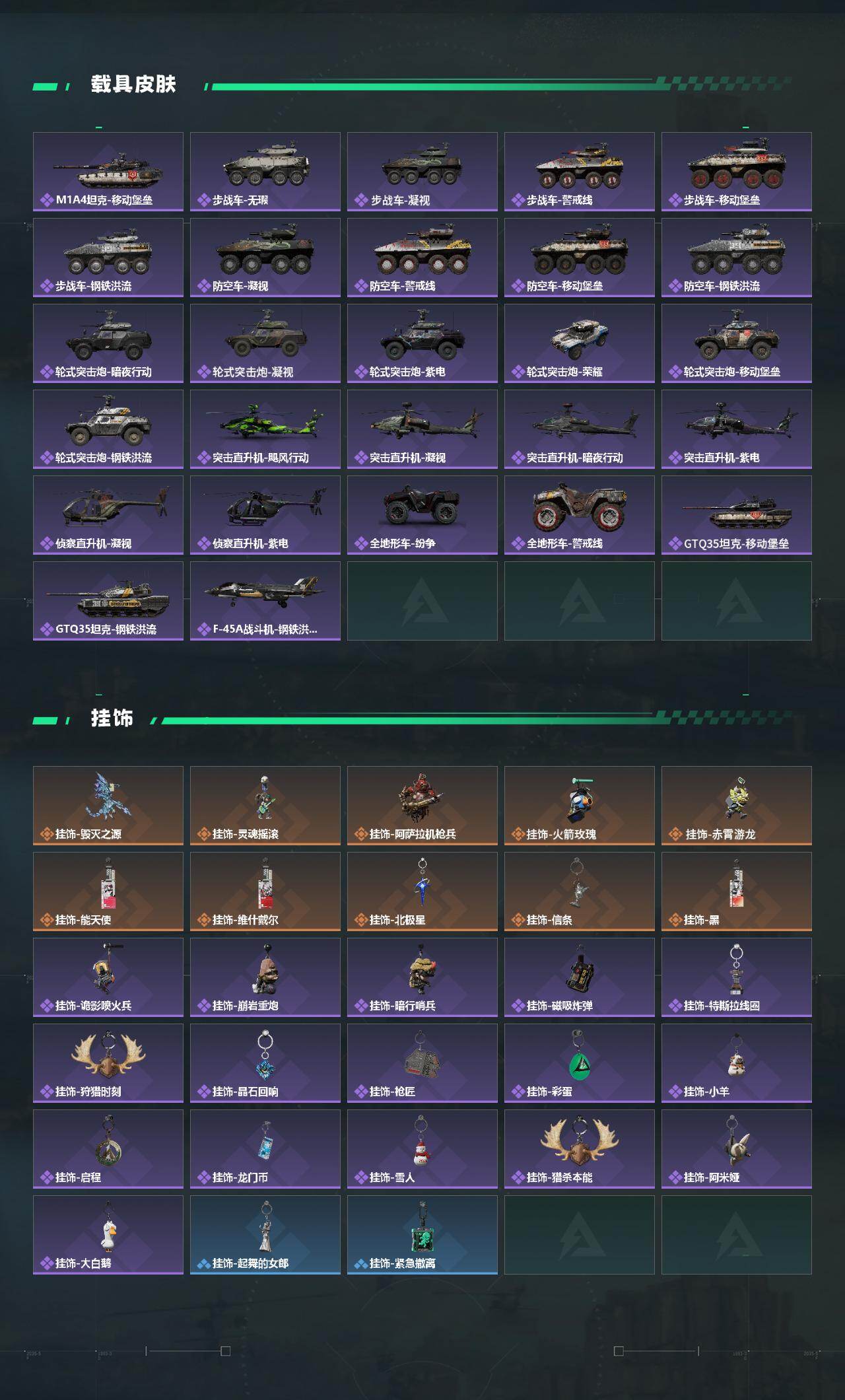The height and width of the screenshot is (1400, 845).
Task: Open the 步战车-无瑕 skin card
Action: pos(265,172)
